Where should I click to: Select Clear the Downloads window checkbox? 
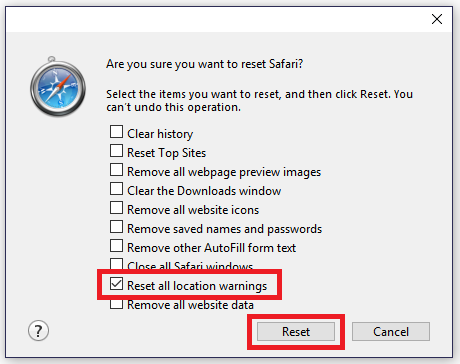pos(116,189)
